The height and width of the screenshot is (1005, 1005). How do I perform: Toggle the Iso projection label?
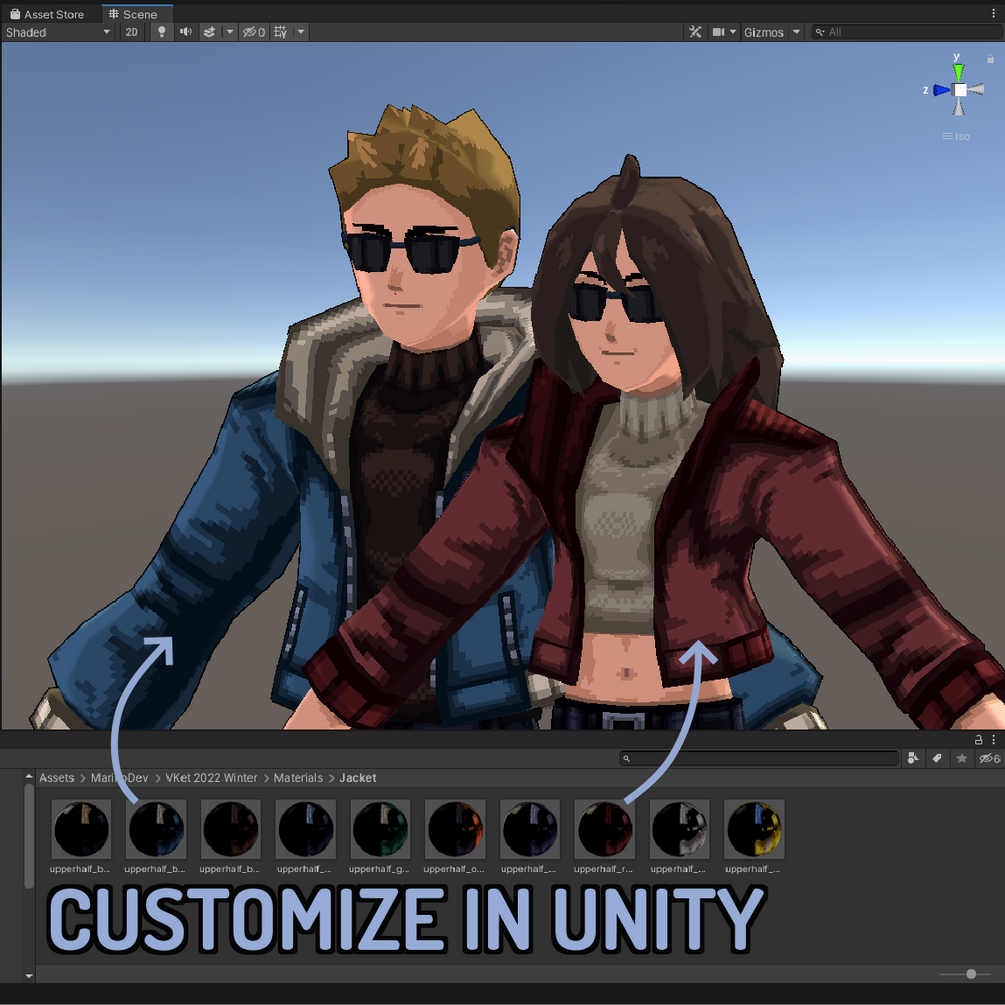[x=956, y=137]
